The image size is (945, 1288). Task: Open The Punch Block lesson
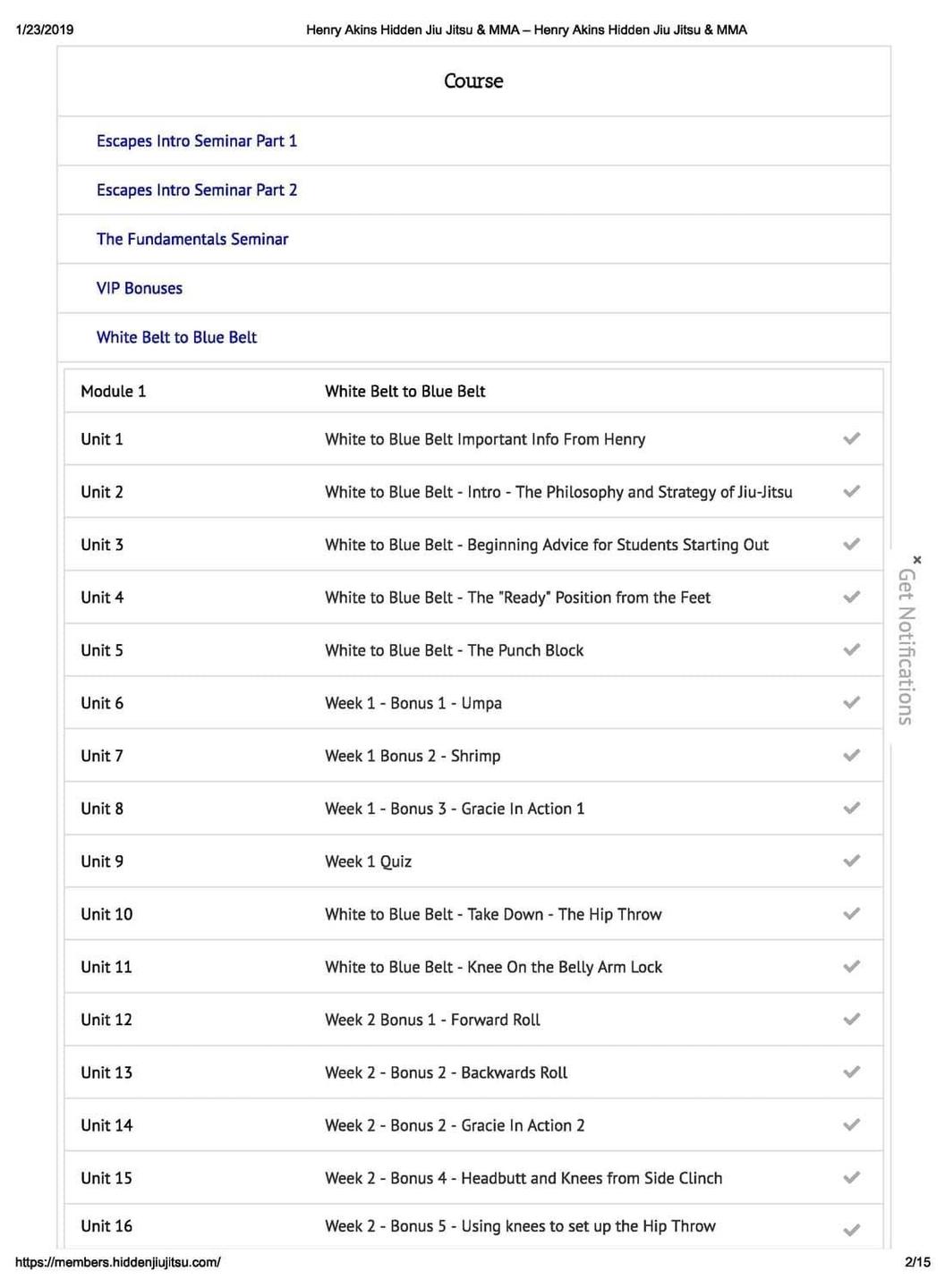[454, 650]
